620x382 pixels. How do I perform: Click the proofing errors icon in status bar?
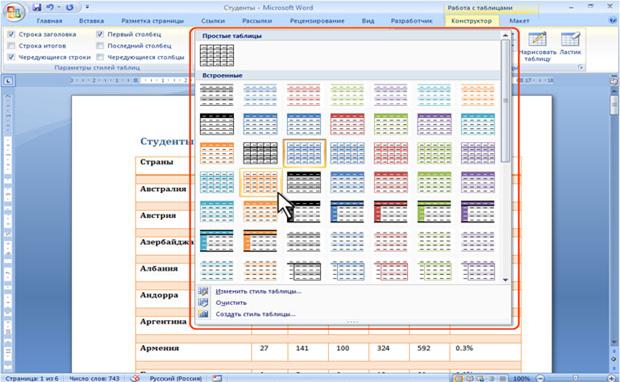(x=135, y=378)
